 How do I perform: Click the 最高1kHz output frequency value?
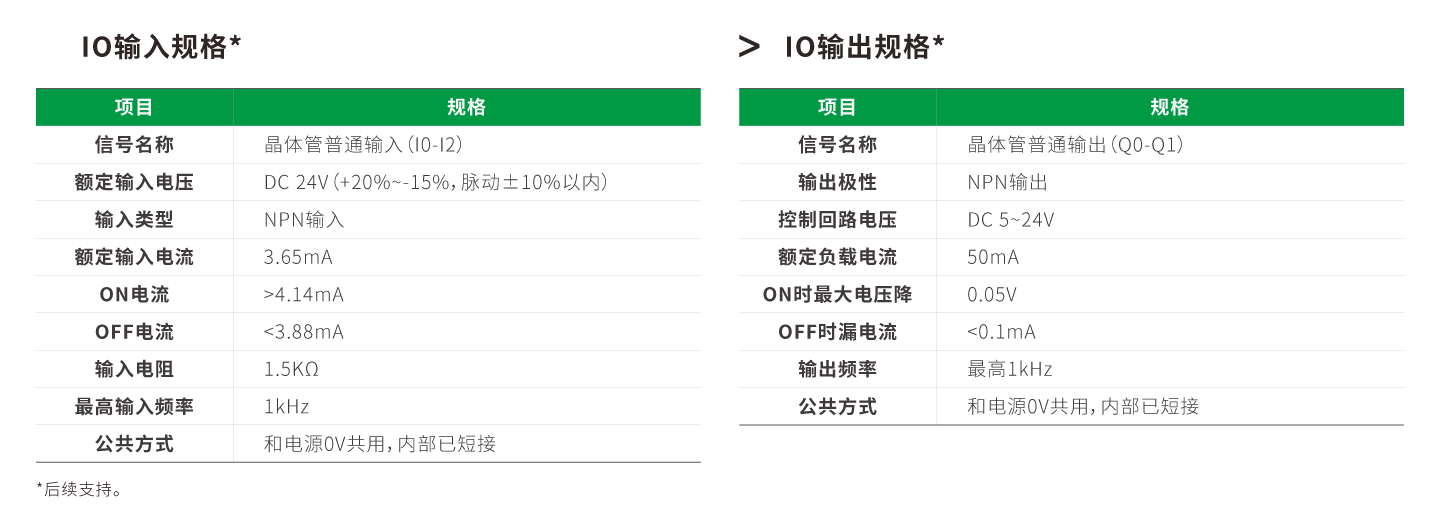click(1009, 369)
